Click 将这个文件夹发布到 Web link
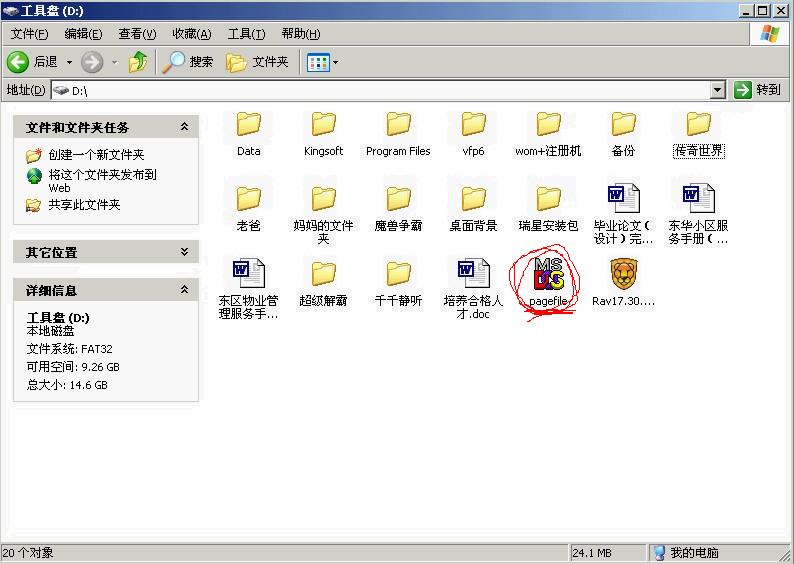The height and width of the screenshot is (564, 794). pos(102,181)
